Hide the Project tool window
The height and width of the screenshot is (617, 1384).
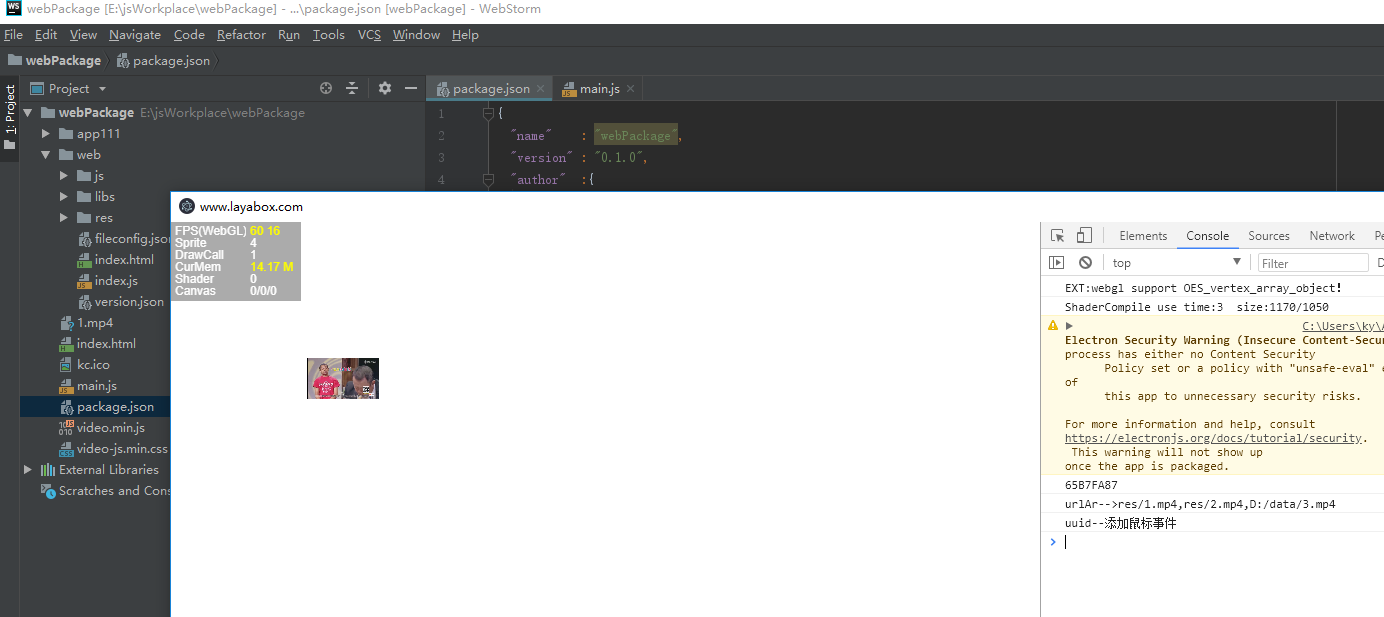411,88
